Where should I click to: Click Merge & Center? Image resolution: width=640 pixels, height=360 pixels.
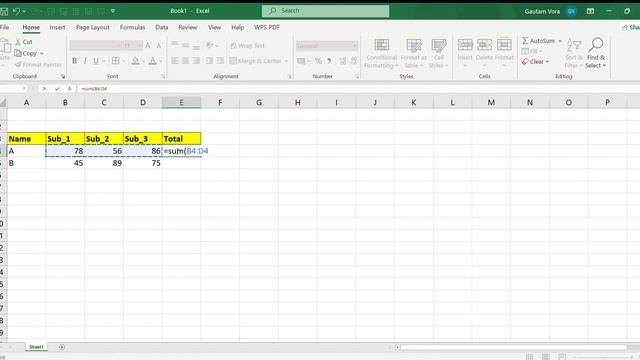click(256, 61)
